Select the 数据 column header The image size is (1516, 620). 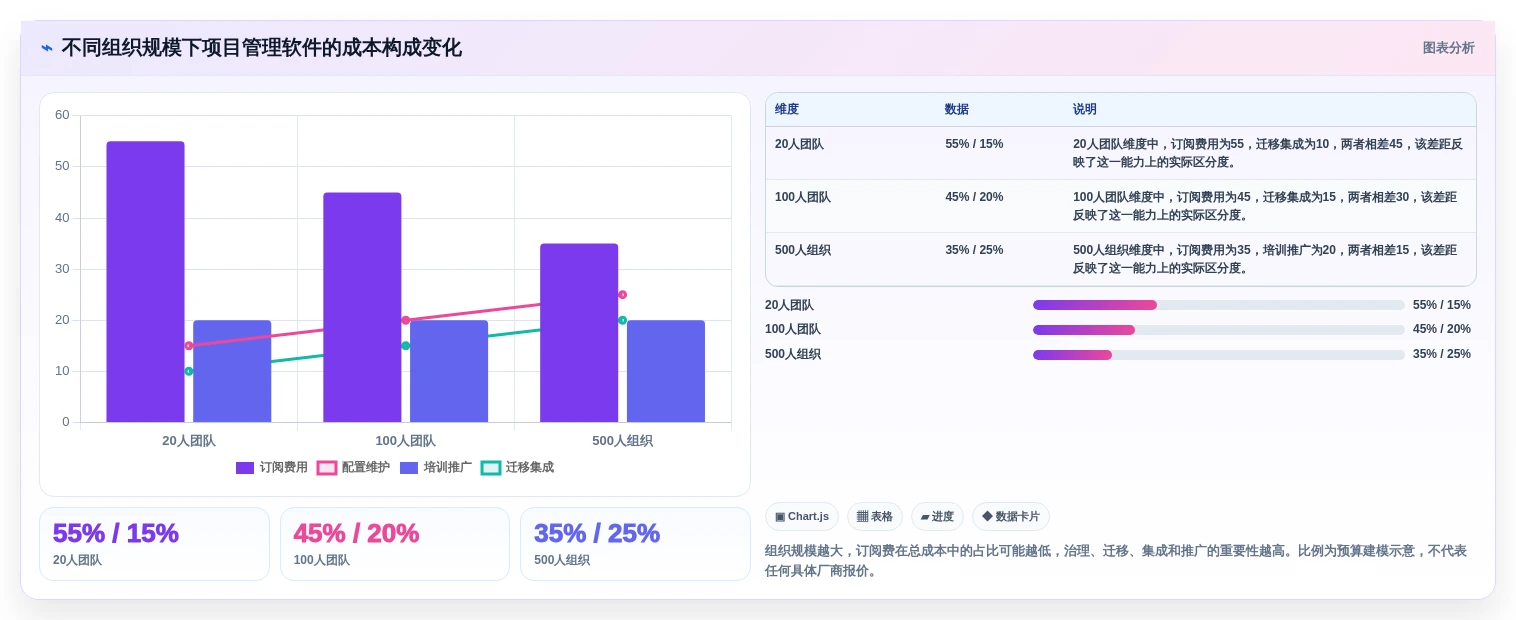[957, 110]
